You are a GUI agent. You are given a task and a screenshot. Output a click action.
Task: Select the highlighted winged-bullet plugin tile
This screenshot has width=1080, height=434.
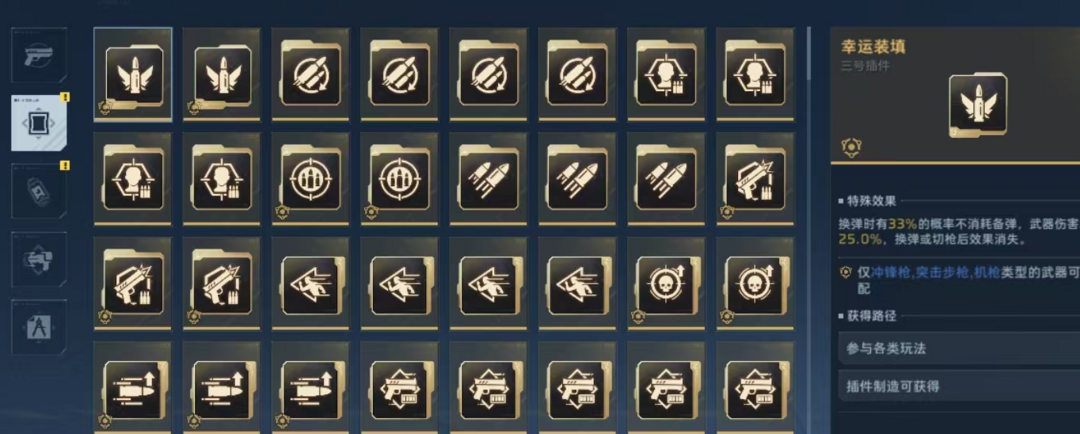(x=133, y=74)
